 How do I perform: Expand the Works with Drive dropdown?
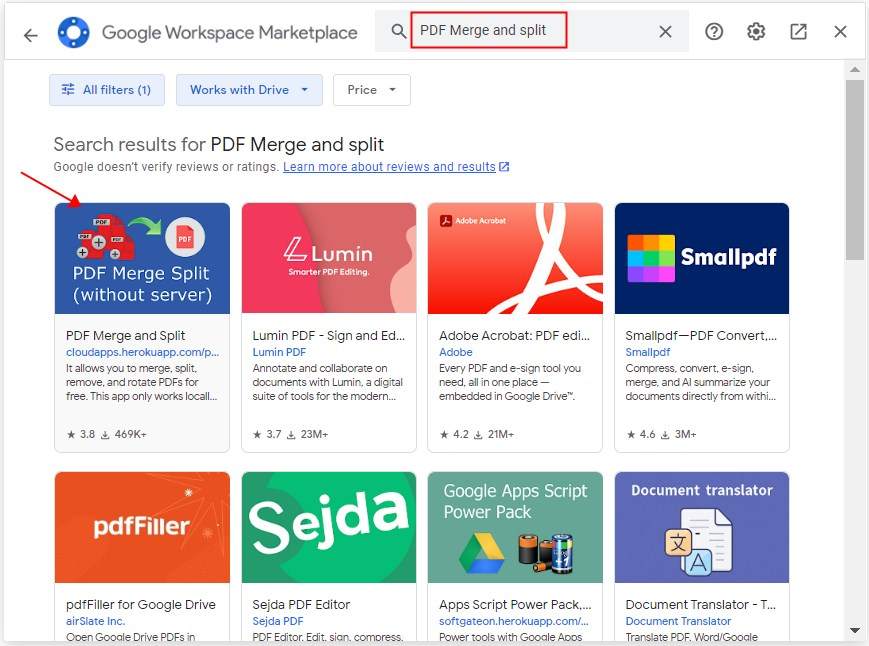(248, 90)
